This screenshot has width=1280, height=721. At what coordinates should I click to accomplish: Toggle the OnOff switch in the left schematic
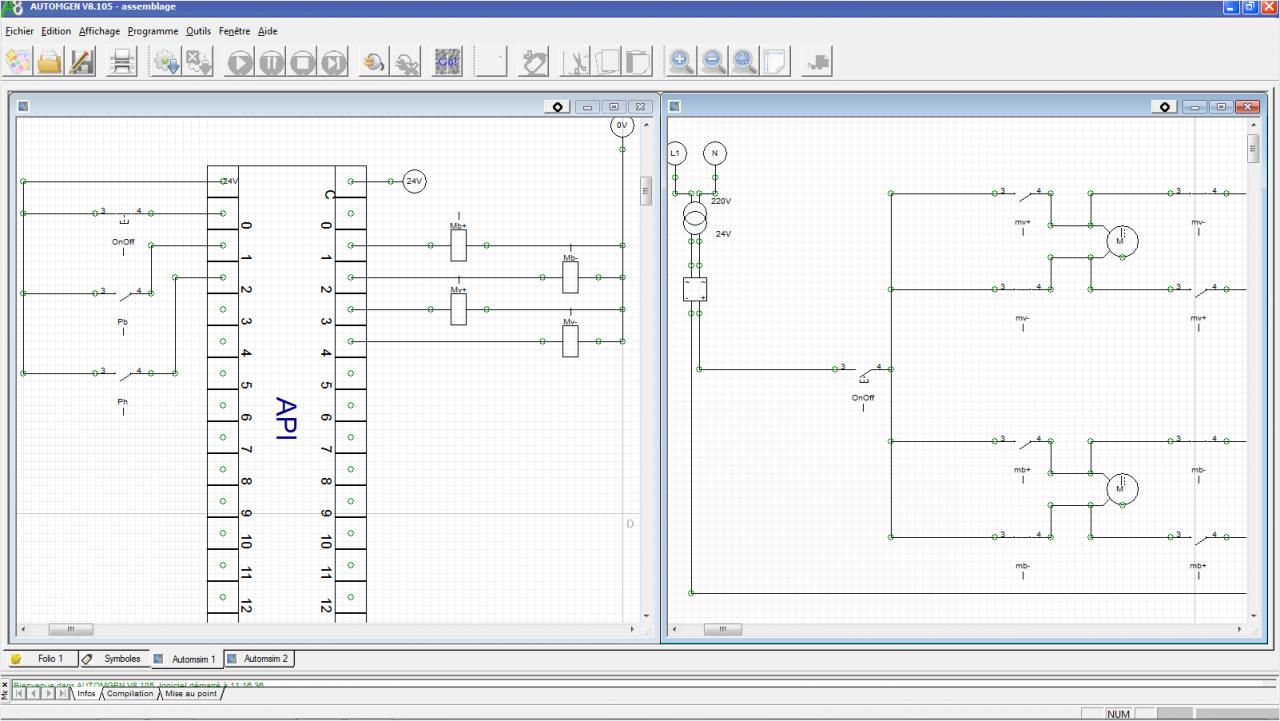[123, 214]
